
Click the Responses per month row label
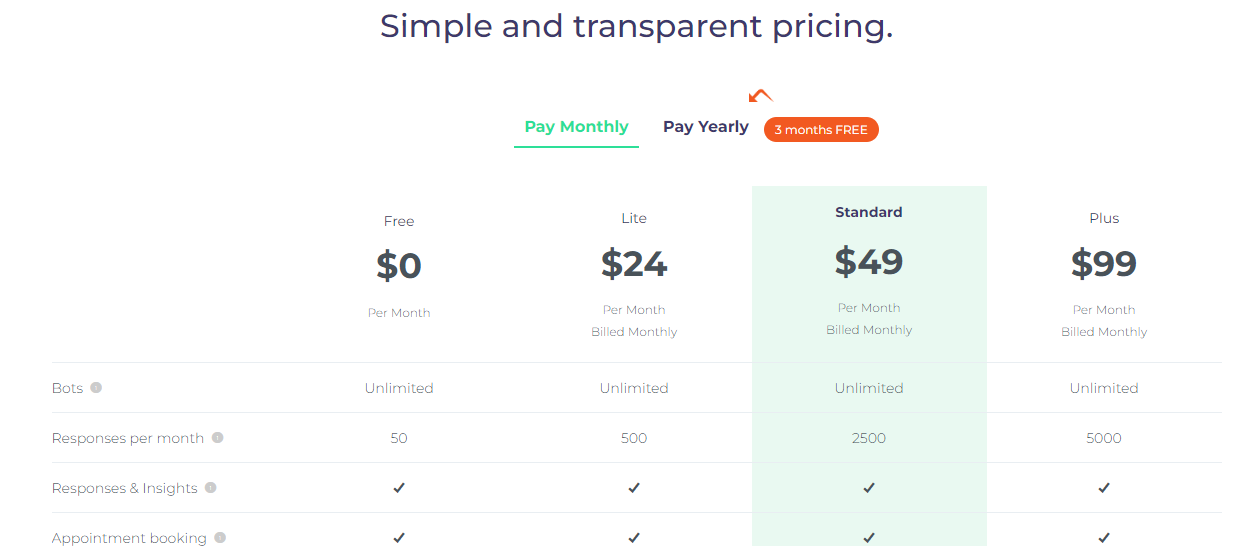[128, 438]
